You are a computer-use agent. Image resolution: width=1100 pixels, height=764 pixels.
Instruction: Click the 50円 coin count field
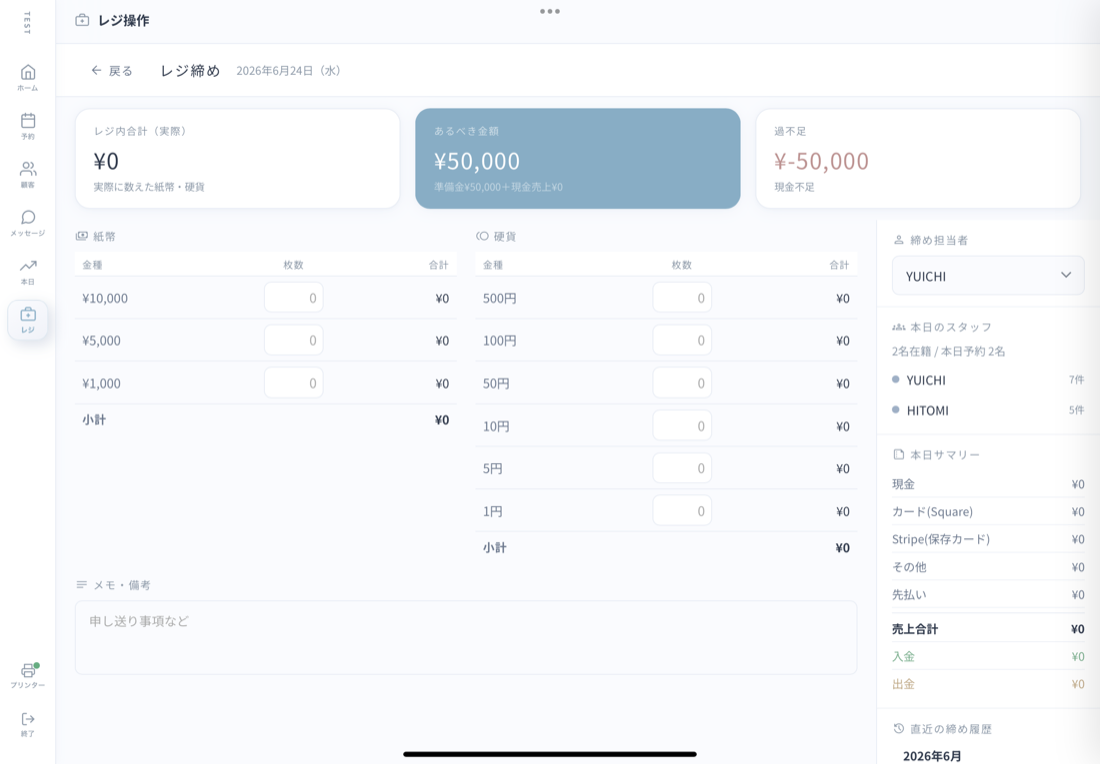[x=682, y=383]
